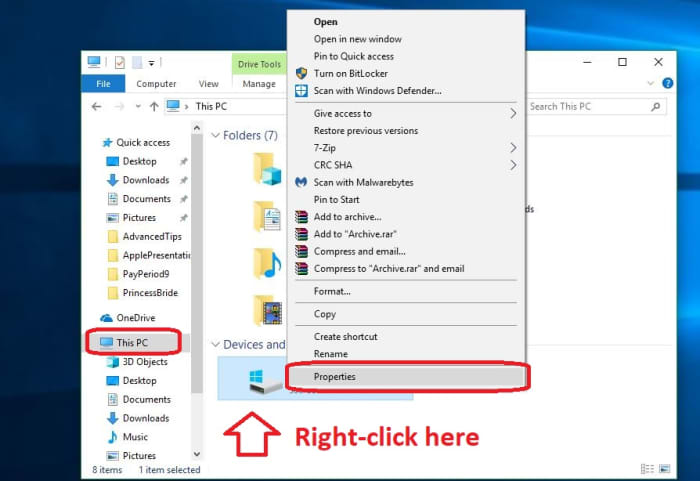Image resolution: width=700 pixels, height=481 pixels.
Task: Open the File tab
Action: pos(103,84)
